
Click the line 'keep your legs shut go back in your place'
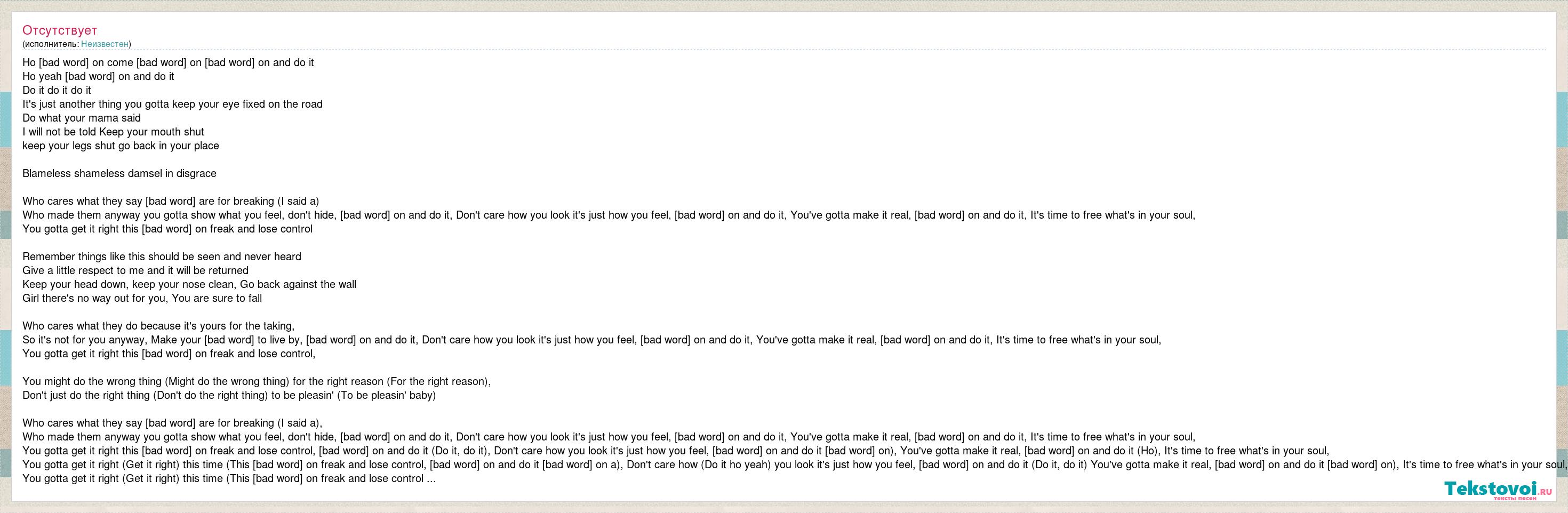[121, 146]
